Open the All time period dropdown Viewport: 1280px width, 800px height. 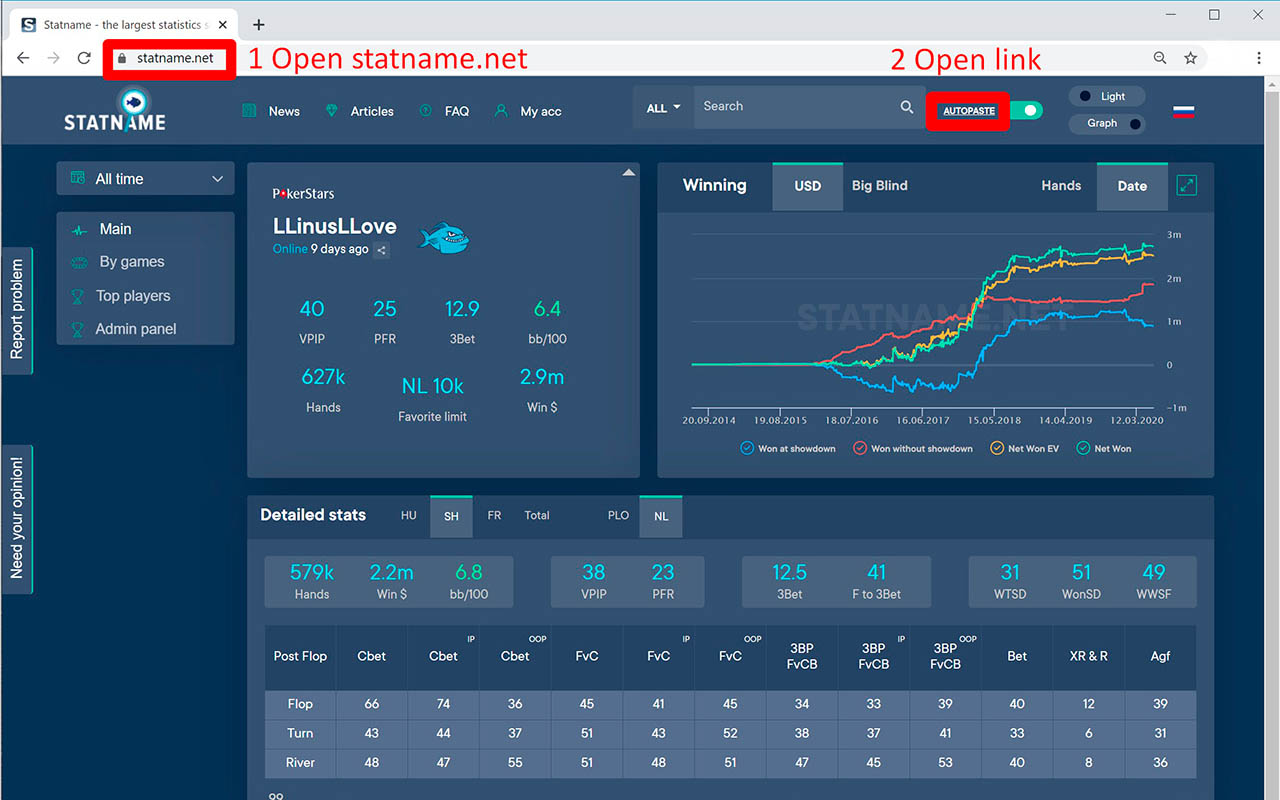[x=146, y=179]
